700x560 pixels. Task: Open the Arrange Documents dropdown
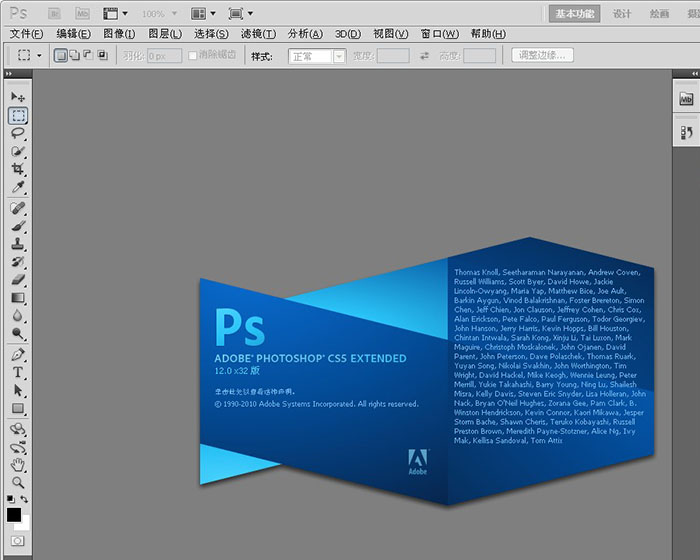(203, 14)
